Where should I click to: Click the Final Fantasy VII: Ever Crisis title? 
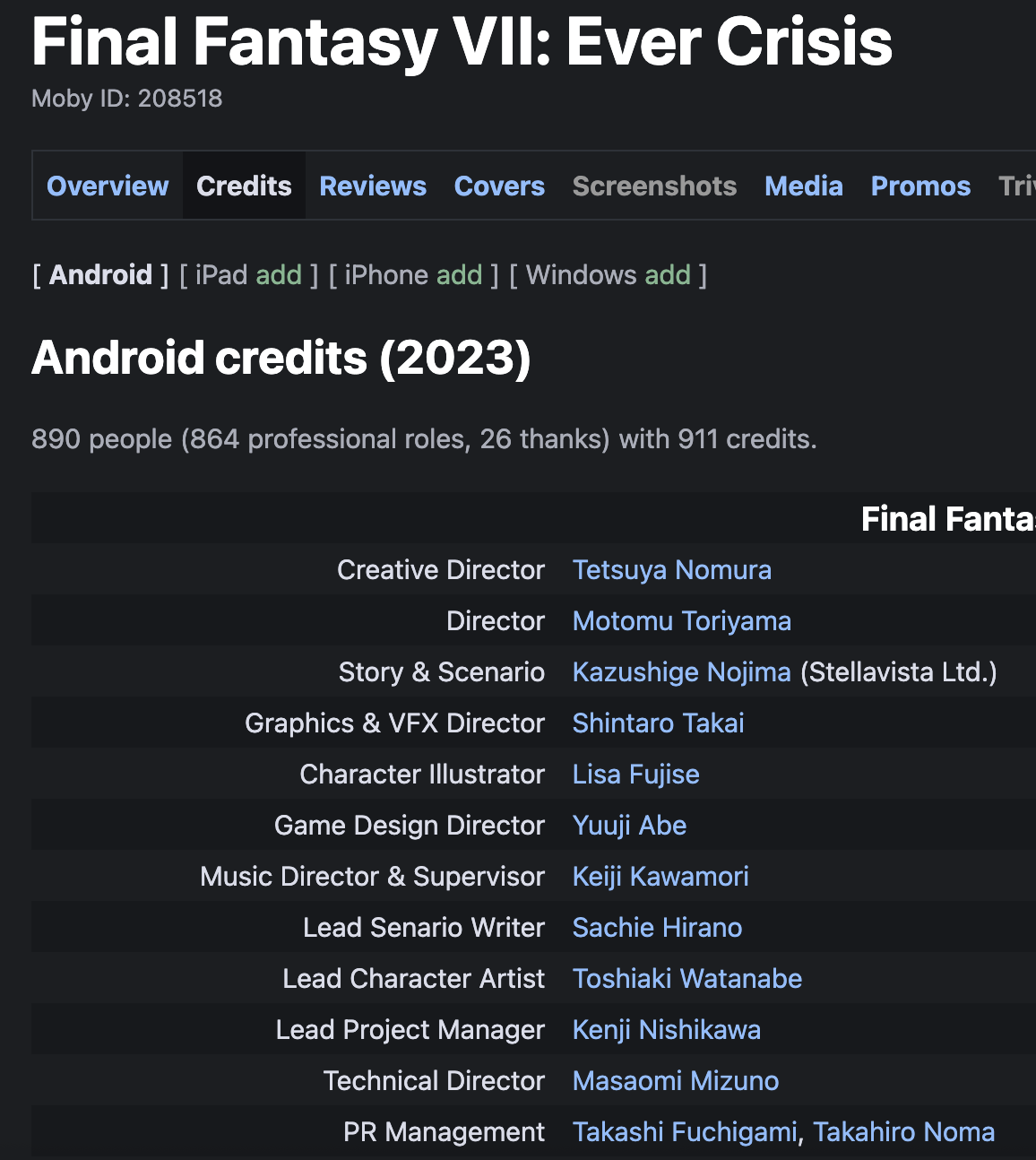pyautogui.click(x=462, y=41)
